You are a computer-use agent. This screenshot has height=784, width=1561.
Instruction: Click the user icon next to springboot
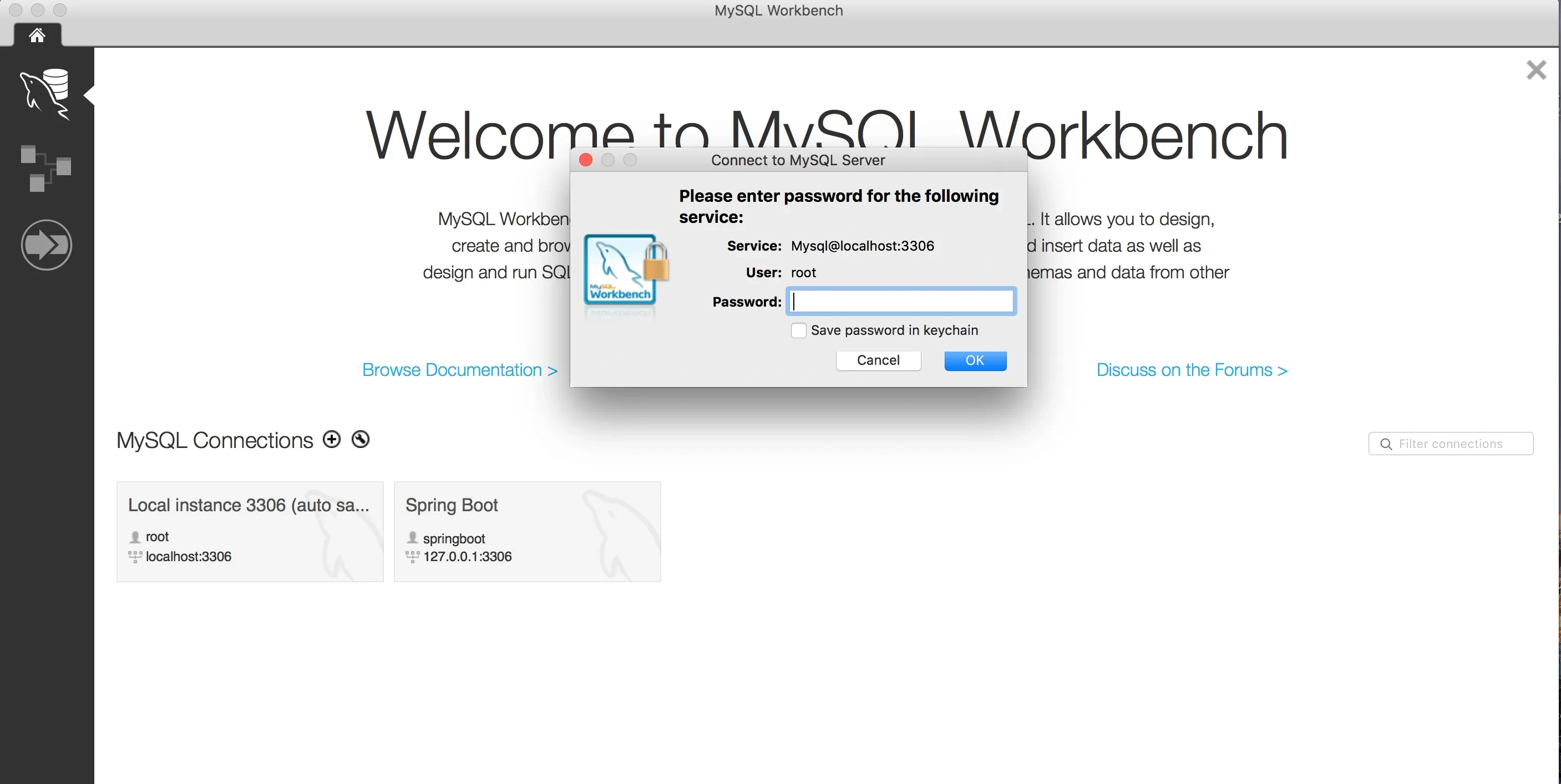pyautogui.click(x=413, y=537)
